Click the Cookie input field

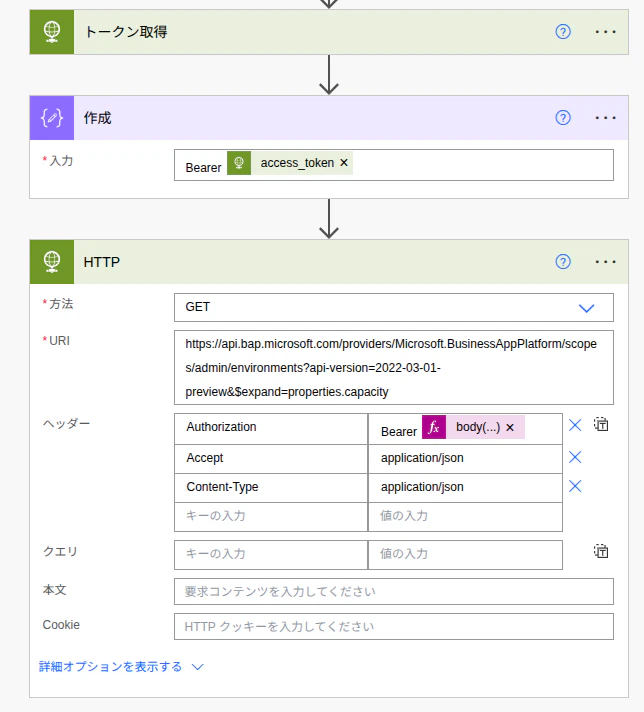tap(394, 627)
